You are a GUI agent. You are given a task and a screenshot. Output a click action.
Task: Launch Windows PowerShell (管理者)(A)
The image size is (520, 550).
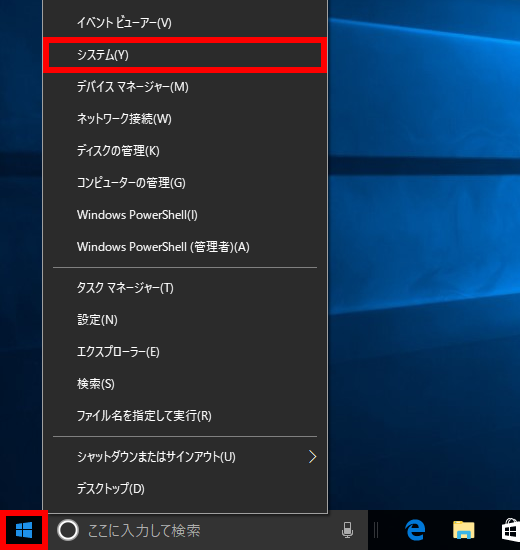(x=185, y=247)
